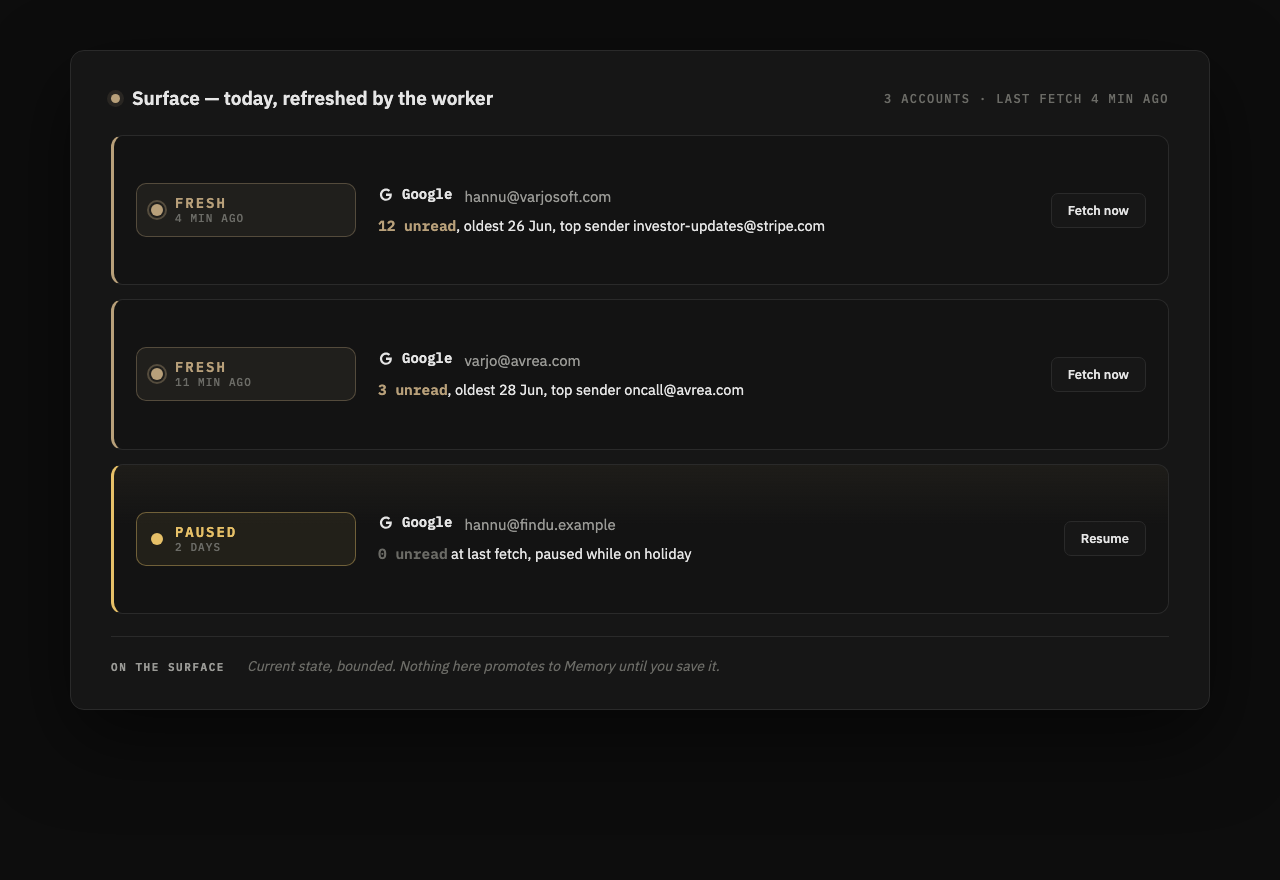
Task: Click the hannu@varjosoft.com email address
Action: point(538,197)
